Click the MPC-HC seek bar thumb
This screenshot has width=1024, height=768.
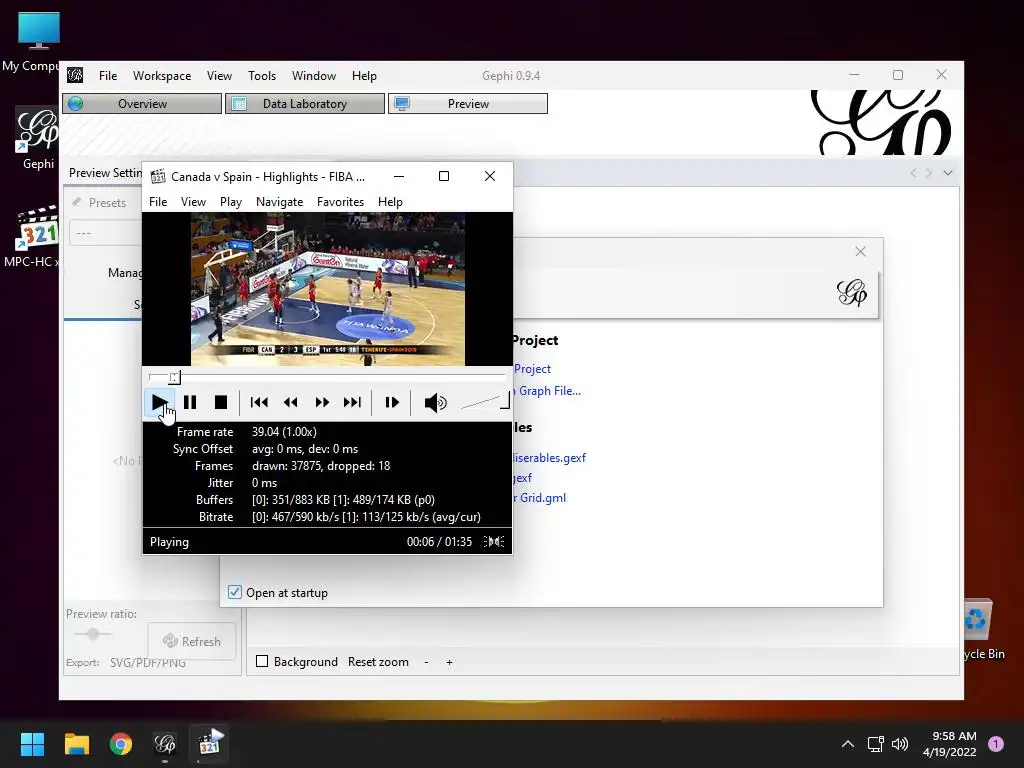(x=174, y=377)
